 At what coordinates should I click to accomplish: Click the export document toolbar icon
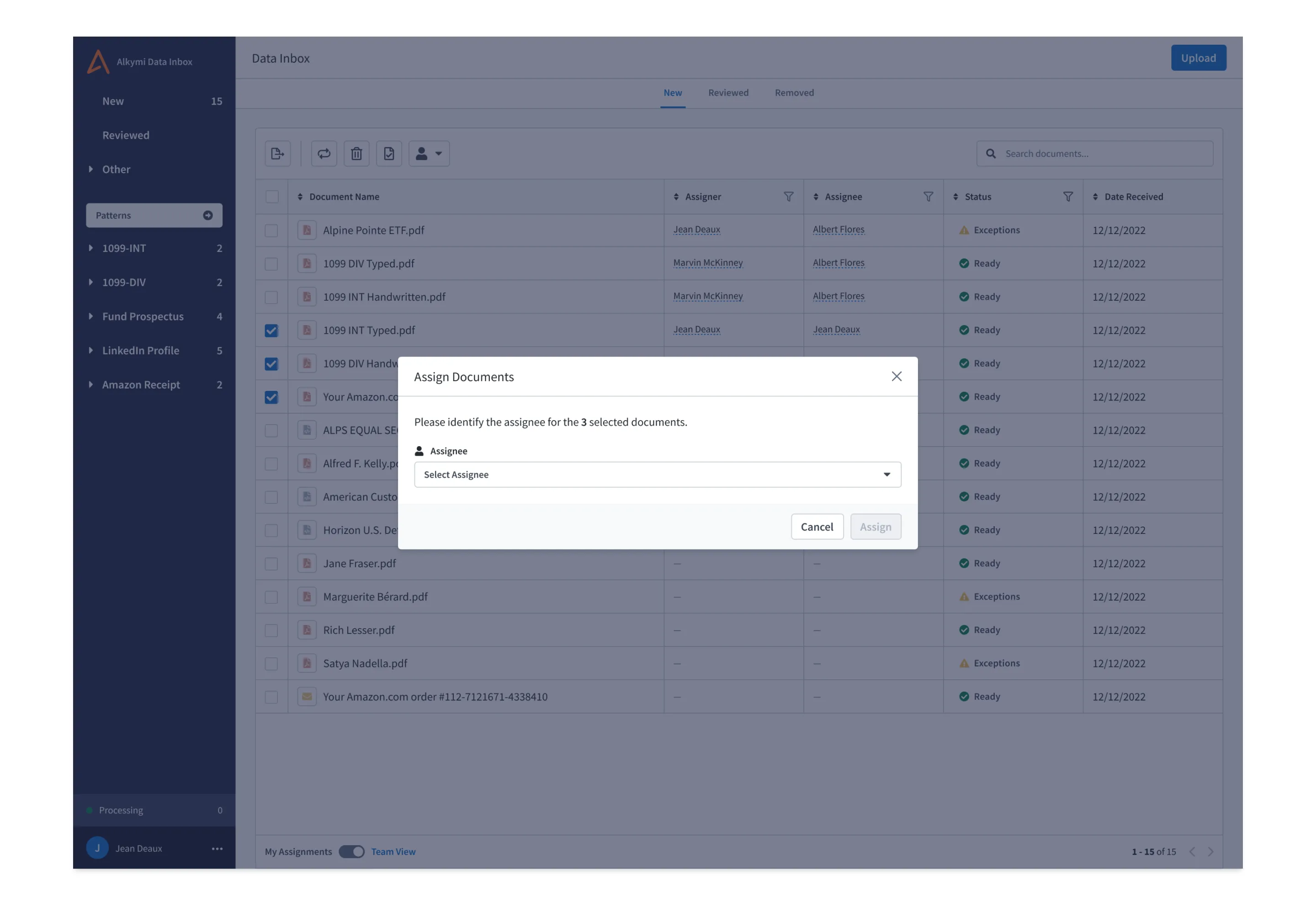[277, 153]
